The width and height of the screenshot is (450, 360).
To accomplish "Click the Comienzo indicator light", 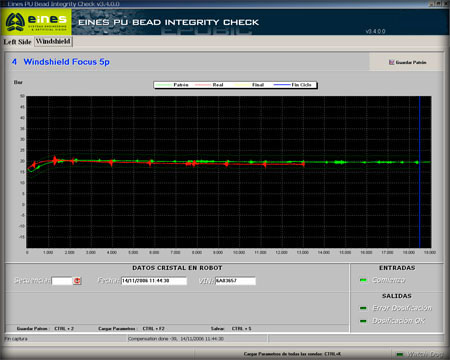I will pos(363,280).
